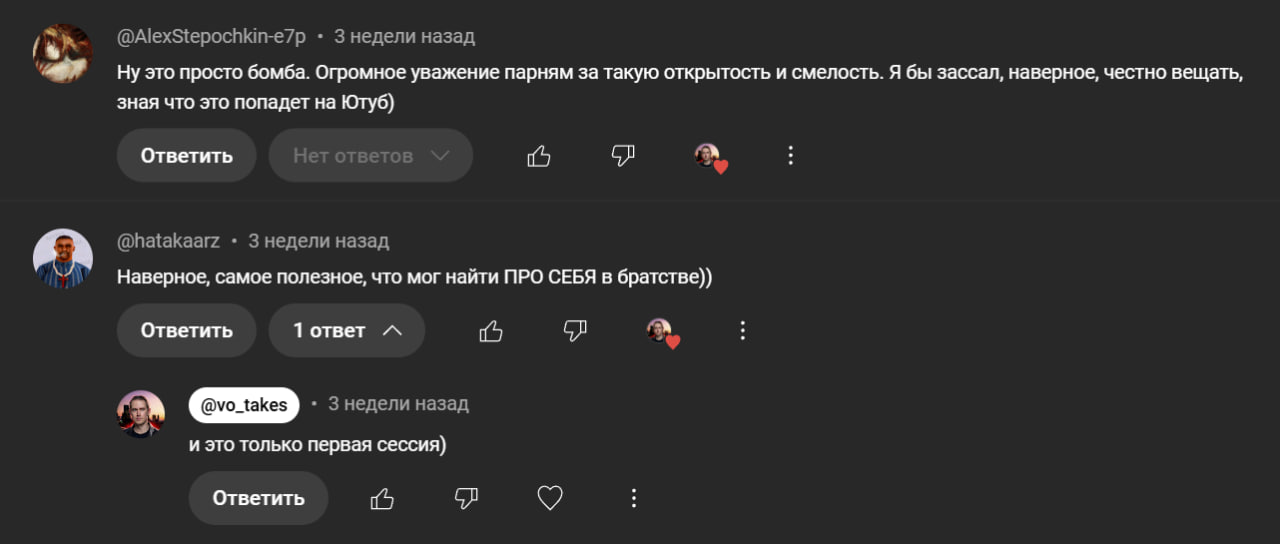1280x544 pixels.
Task: Click "Ответить" under AlexStepochkin comment
Action: [186, 156]
